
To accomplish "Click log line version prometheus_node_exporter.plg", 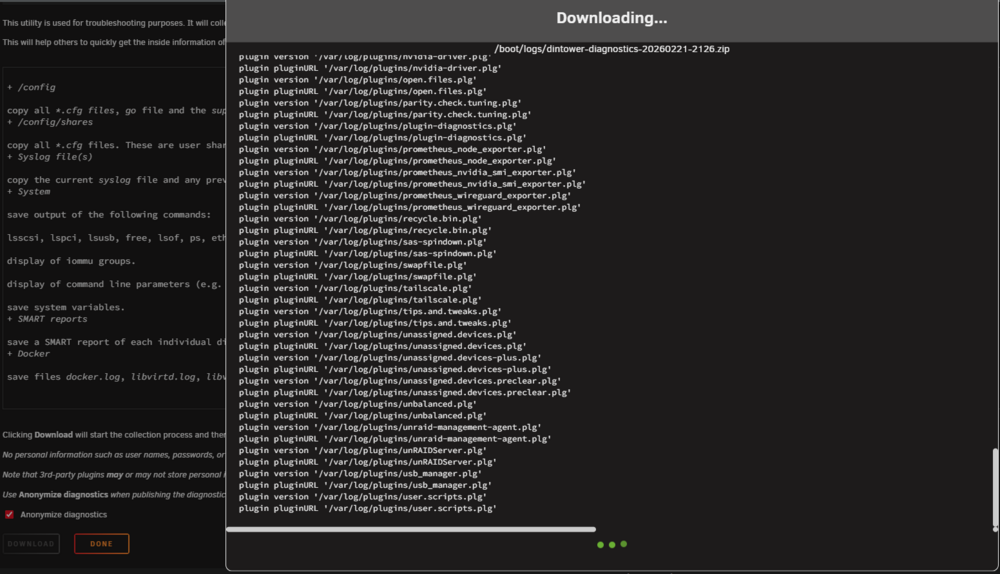I will click(392, 149).
